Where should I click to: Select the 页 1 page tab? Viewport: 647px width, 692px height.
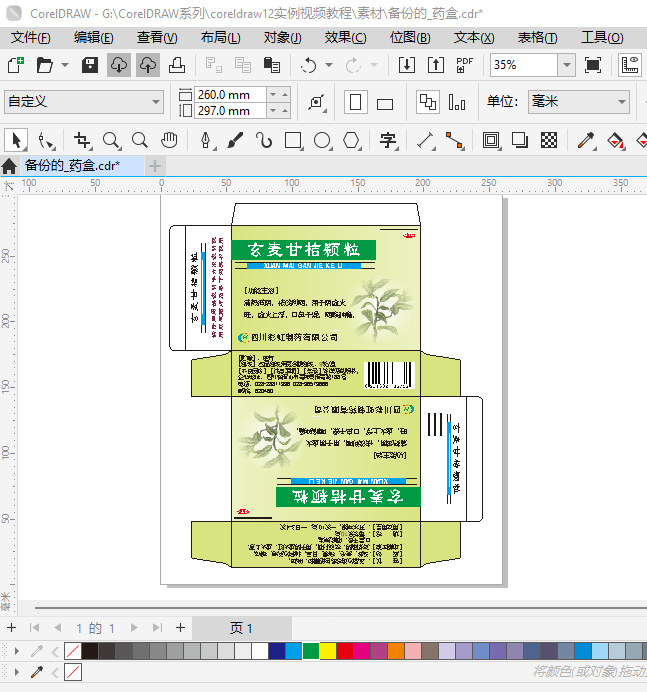[x=241, y=628]
